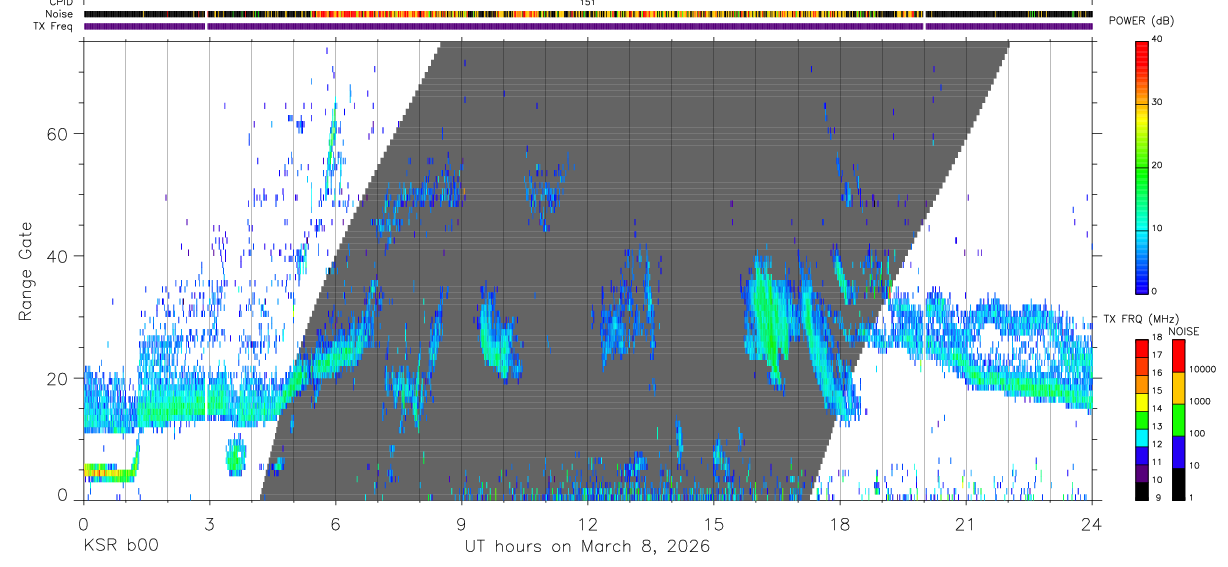
Task: Select the noise color strip above the plot
Action: pos(588,15)
